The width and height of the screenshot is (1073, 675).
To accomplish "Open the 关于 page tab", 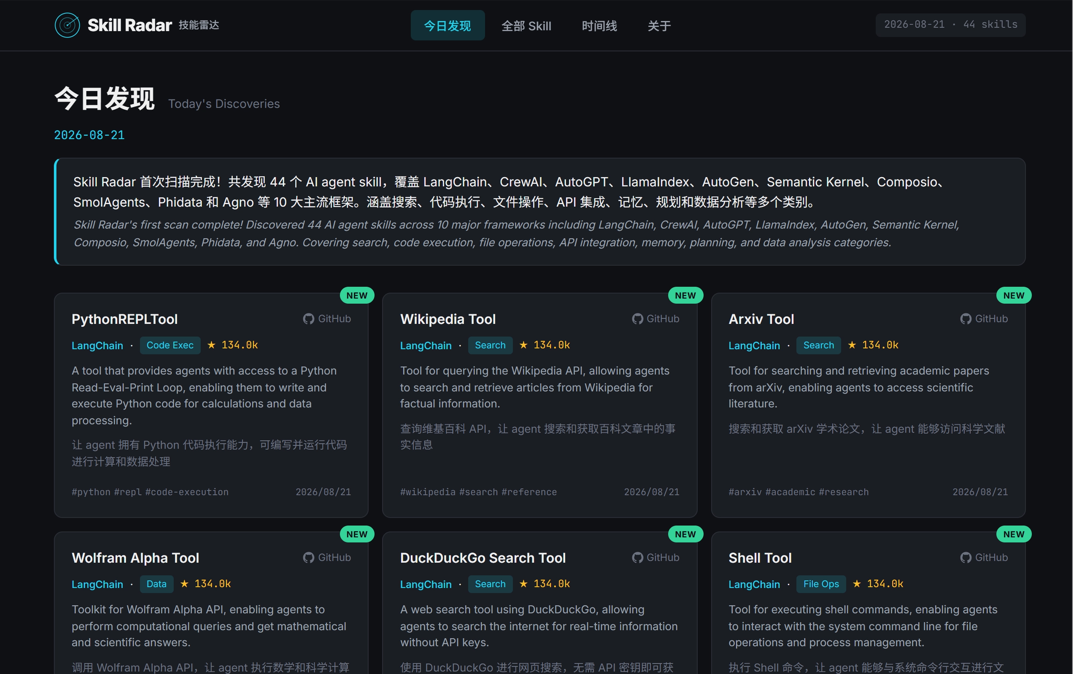I will (x=659, y=26).
